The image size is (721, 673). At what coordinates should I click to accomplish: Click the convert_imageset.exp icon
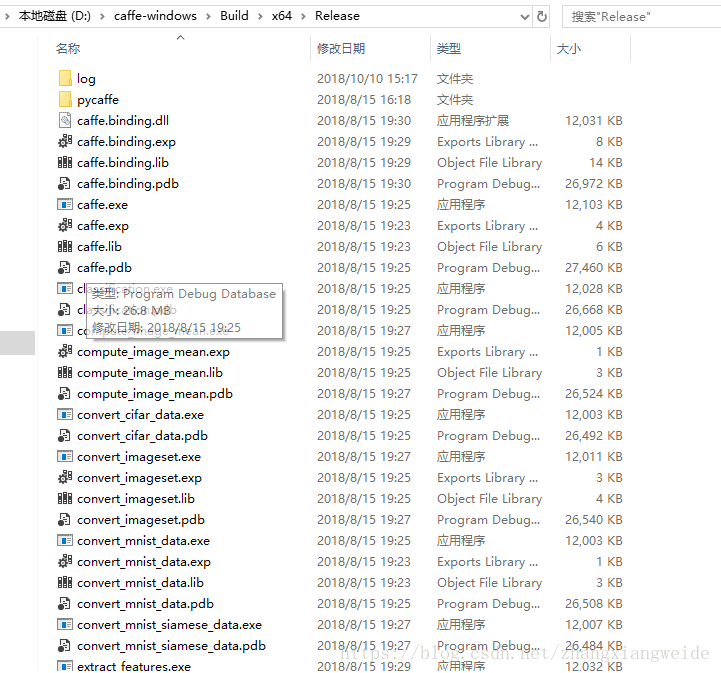coord(65,478)
